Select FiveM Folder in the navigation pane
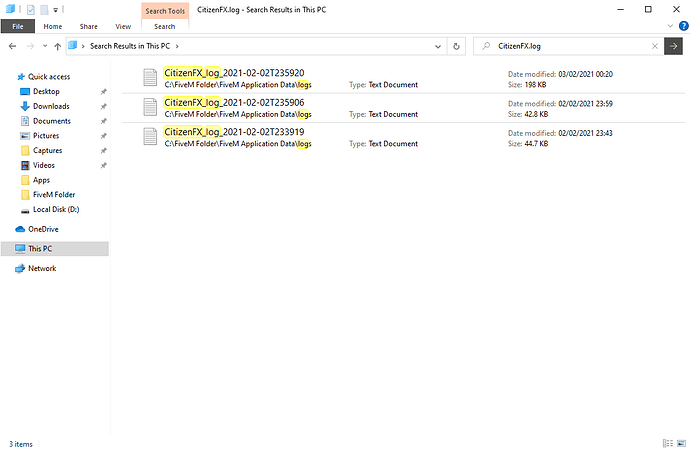The height and width of the screenshot is (450, 690). (x=54, y=195)
